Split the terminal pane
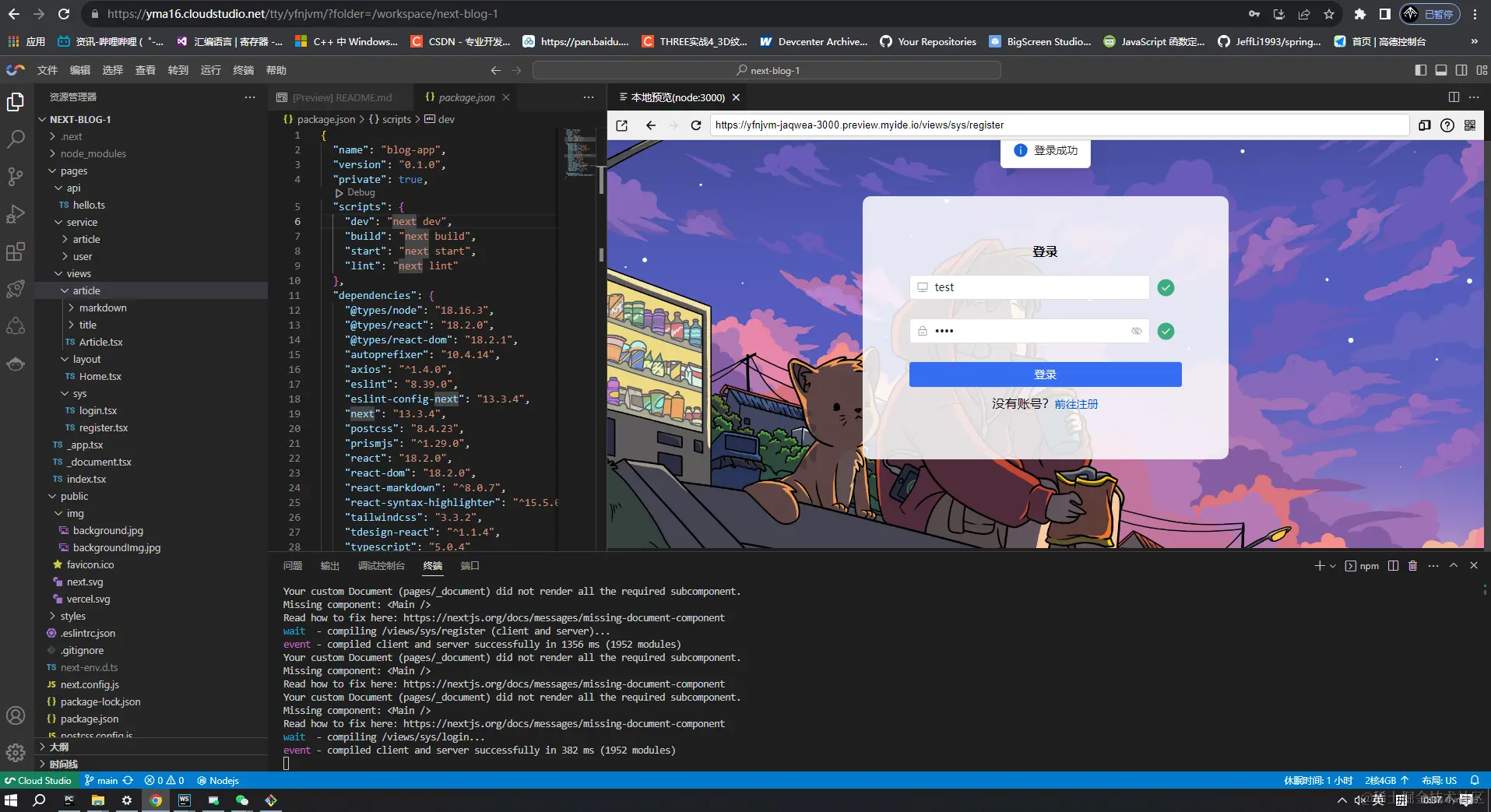 [x=1392, y=566]
